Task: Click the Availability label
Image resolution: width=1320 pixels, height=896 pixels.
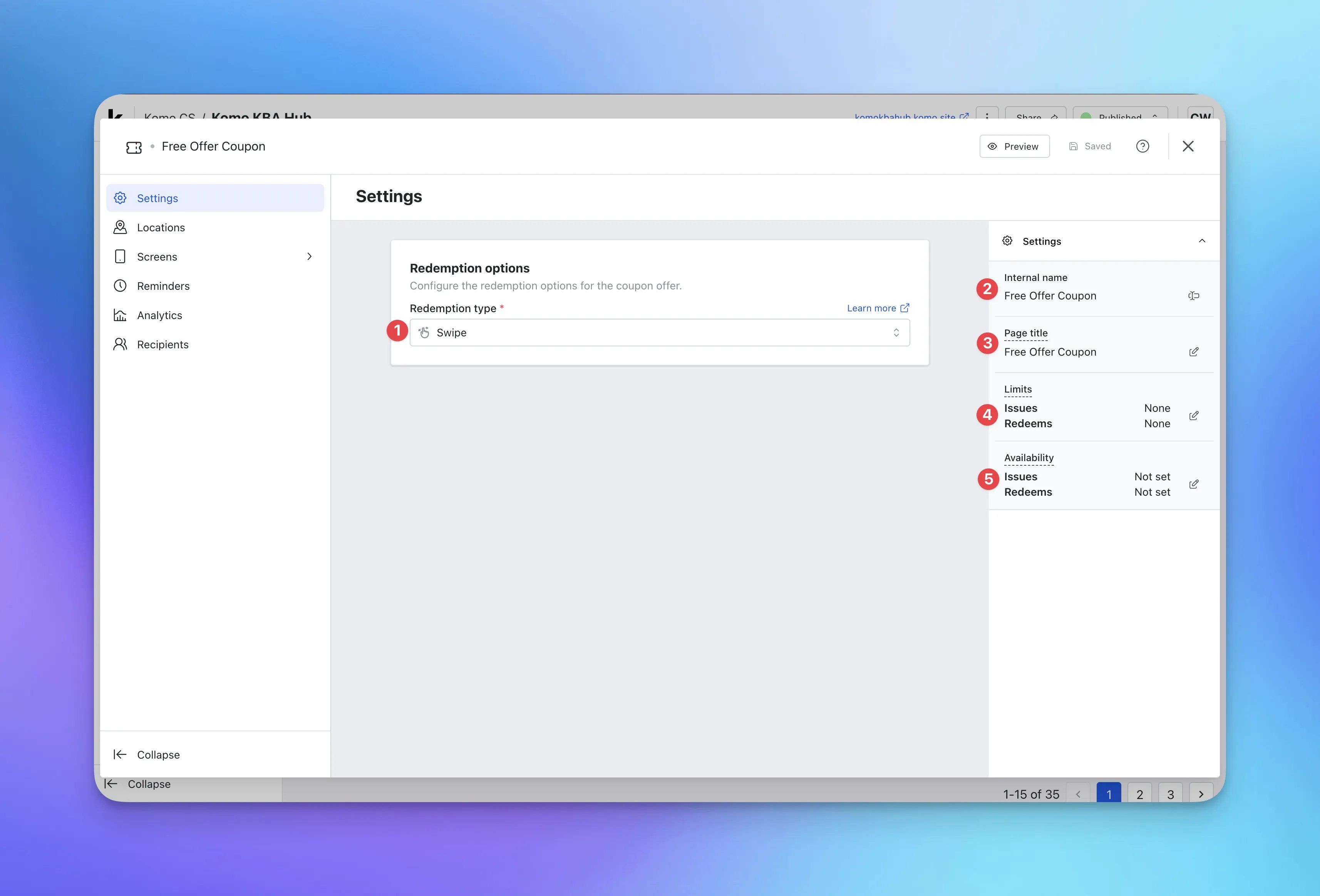Action: click(1029, 458)
